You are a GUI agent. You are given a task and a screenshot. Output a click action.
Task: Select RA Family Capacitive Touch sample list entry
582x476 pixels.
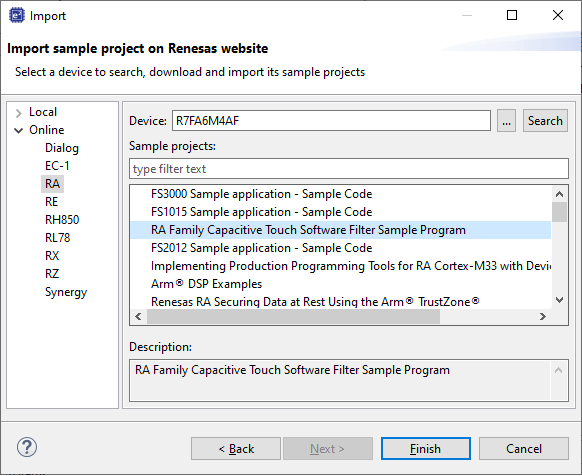(x=340, y=230)
